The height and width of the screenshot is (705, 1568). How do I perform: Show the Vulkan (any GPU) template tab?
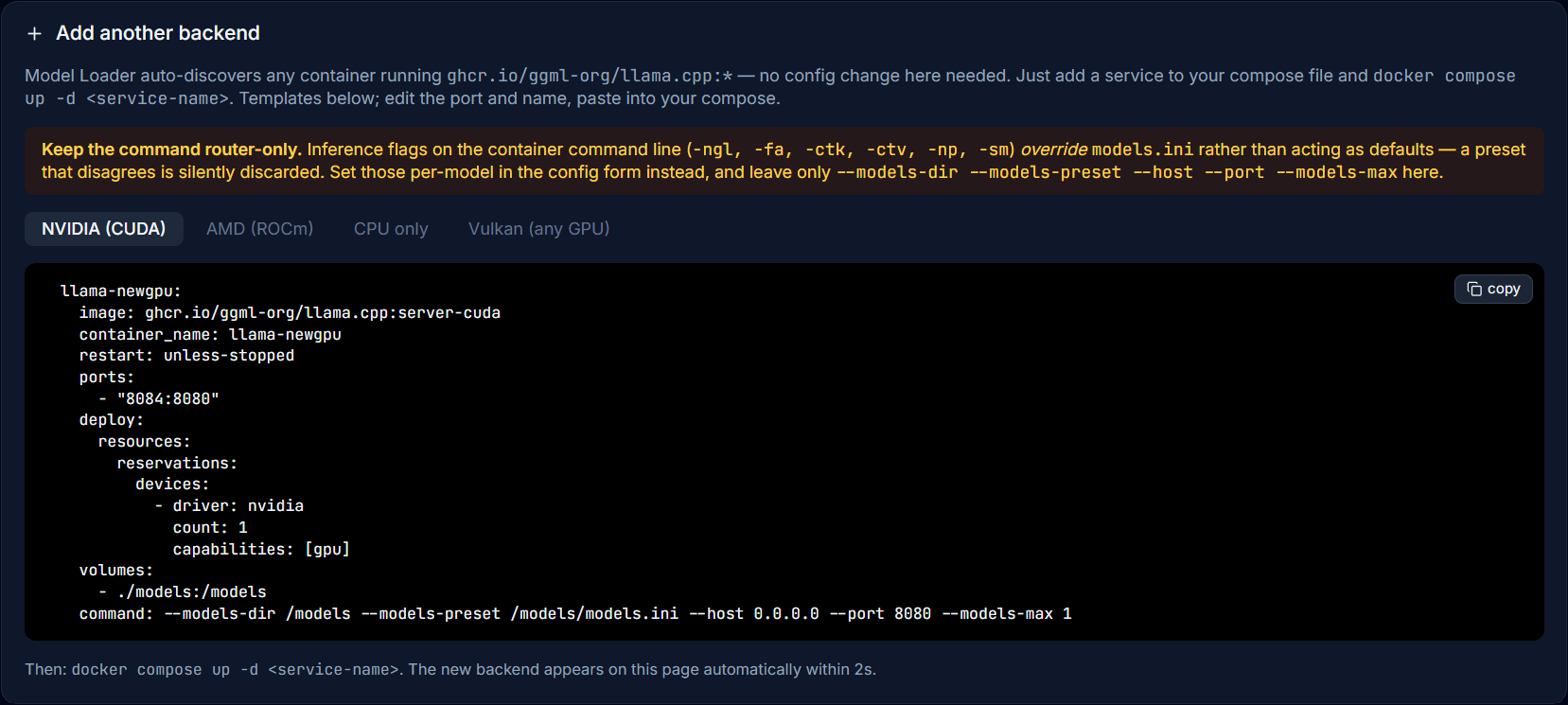(x=539, y=229)
